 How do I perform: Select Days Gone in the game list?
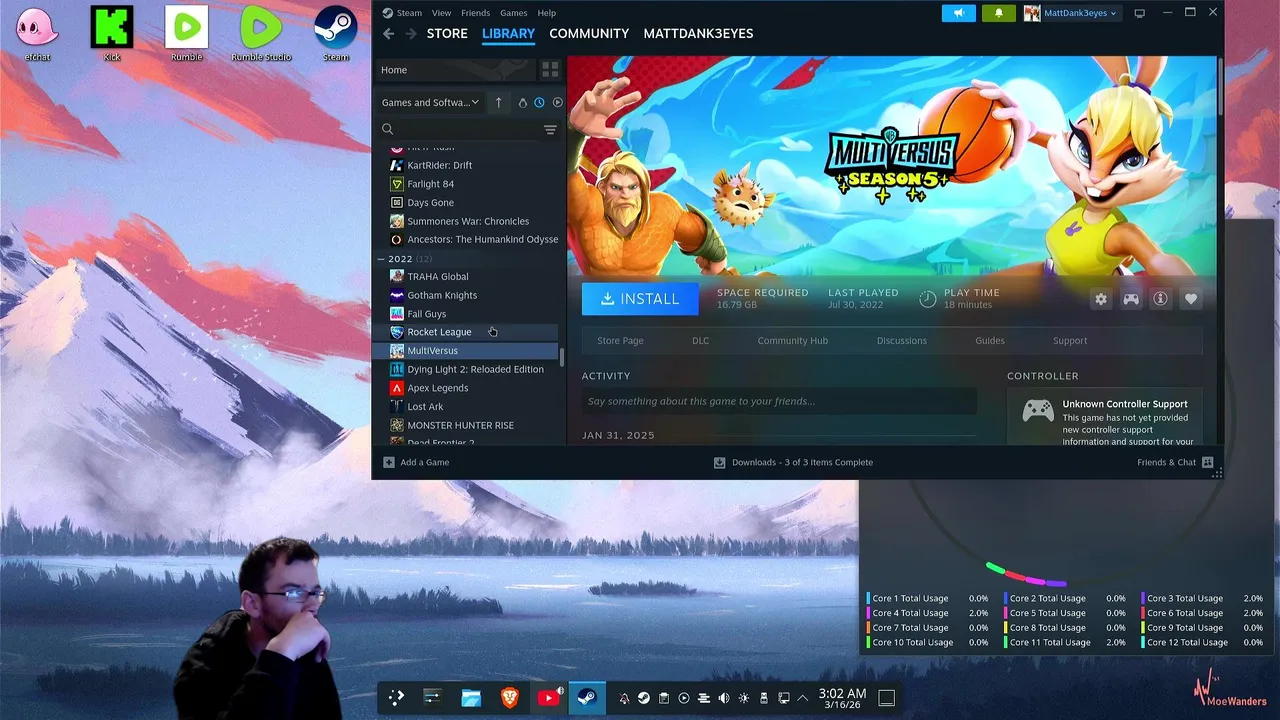point(466,203)
